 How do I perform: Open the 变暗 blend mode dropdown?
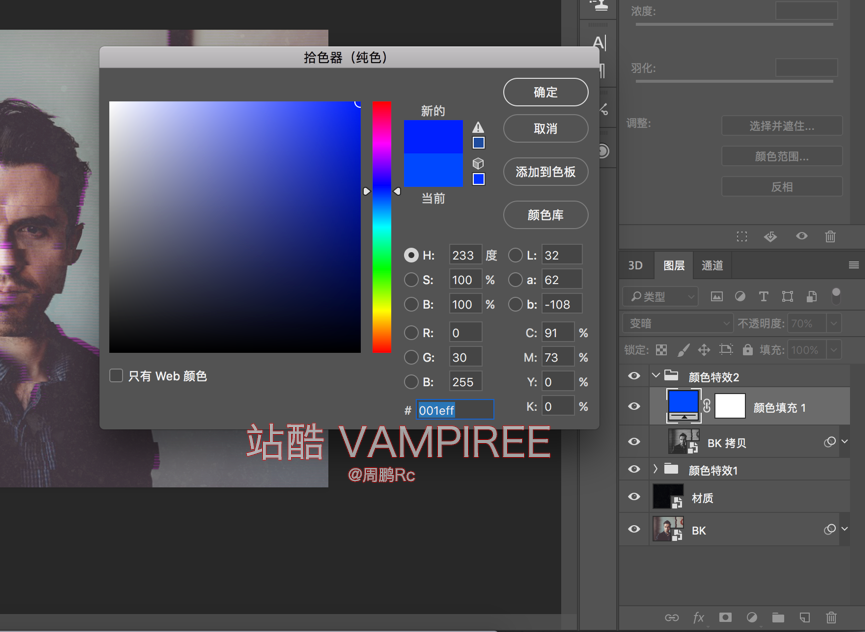point(678,323)
